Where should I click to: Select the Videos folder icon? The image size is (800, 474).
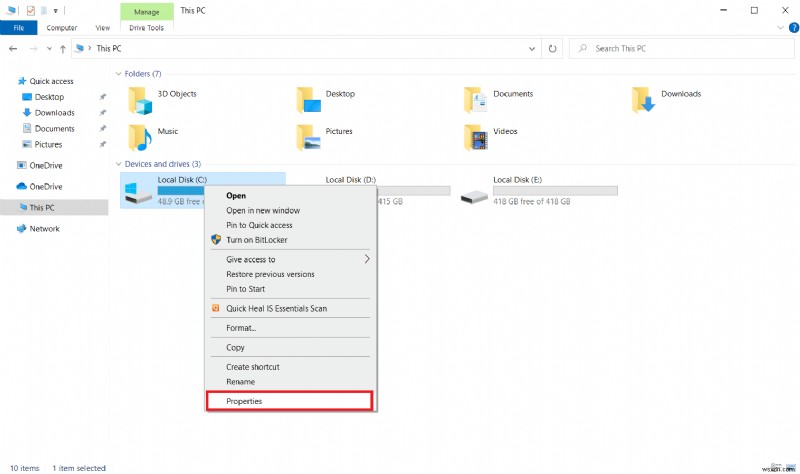tap(476, 138)
